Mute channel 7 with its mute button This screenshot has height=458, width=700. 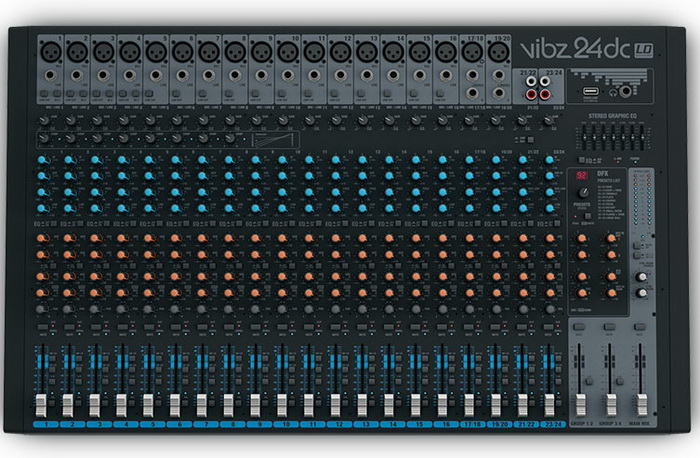pyautogui.click(x=203, y=327)
